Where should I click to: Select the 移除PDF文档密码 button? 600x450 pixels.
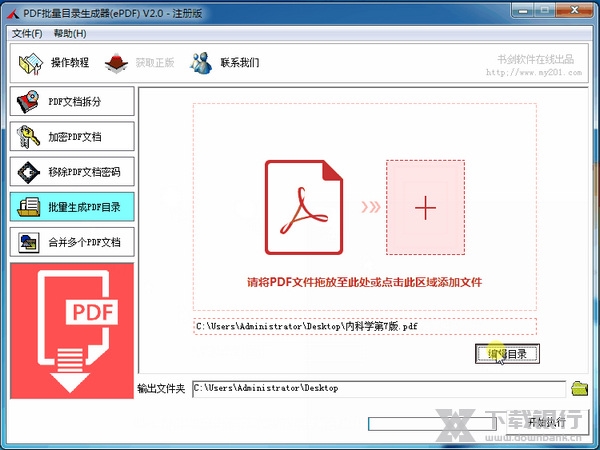pos(72,172)
